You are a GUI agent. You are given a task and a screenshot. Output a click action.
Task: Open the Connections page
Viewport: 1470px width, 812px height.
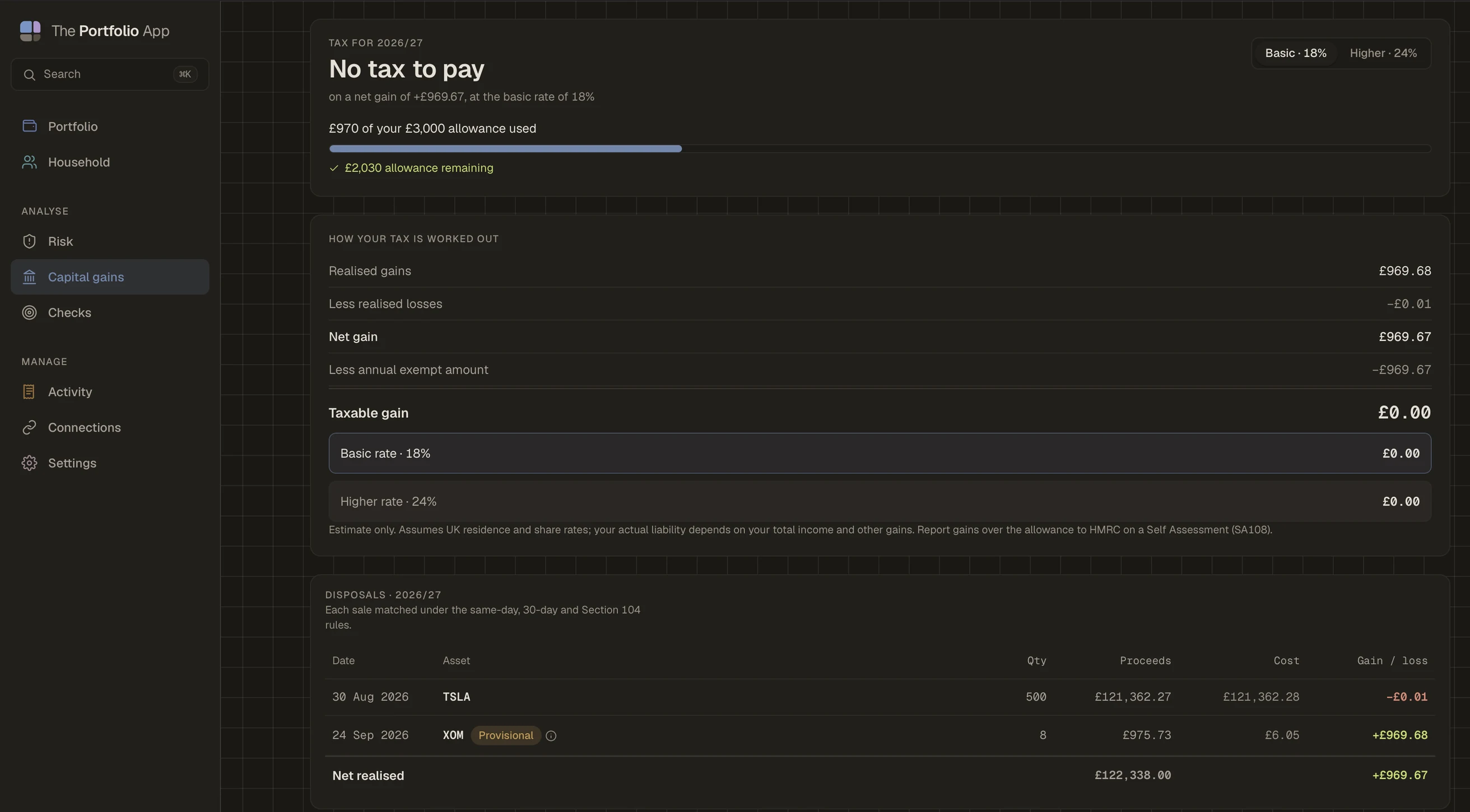[110, 427]
